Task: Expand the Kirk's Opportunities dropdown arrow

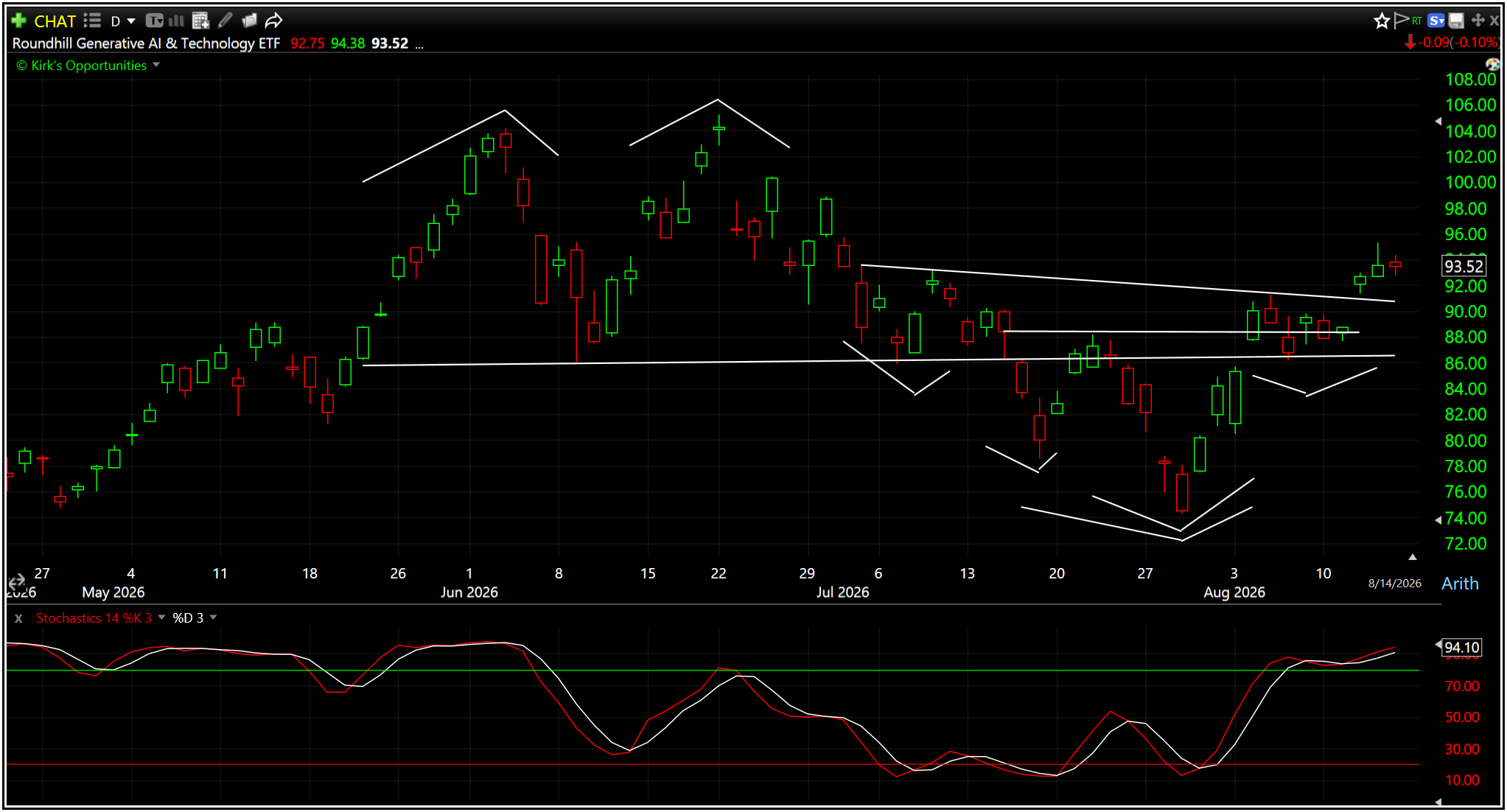Action: [x=156, y=65]
